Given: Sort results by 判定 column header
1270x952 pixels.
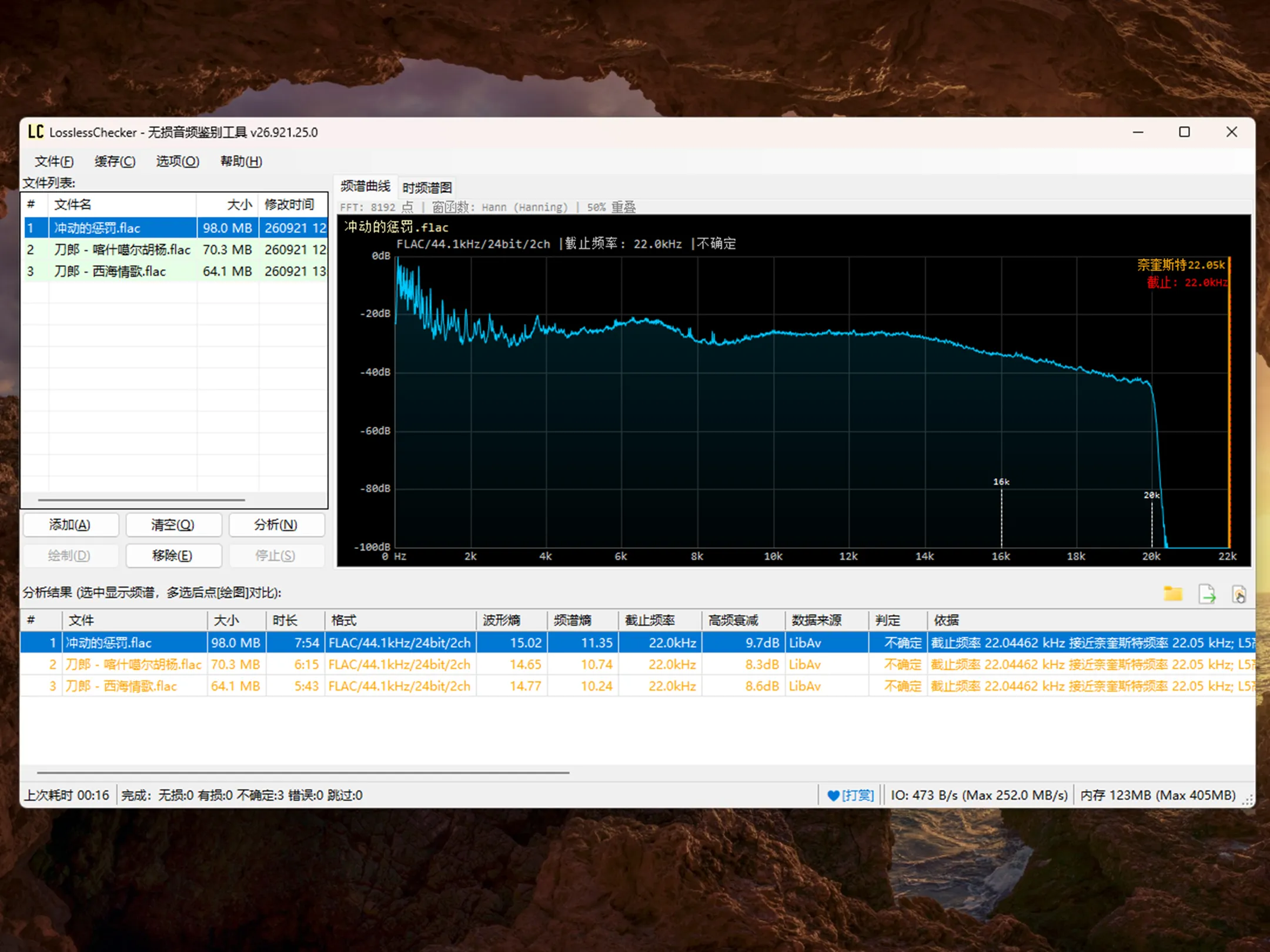Looking at the screenshot, I should pos(898,620).
